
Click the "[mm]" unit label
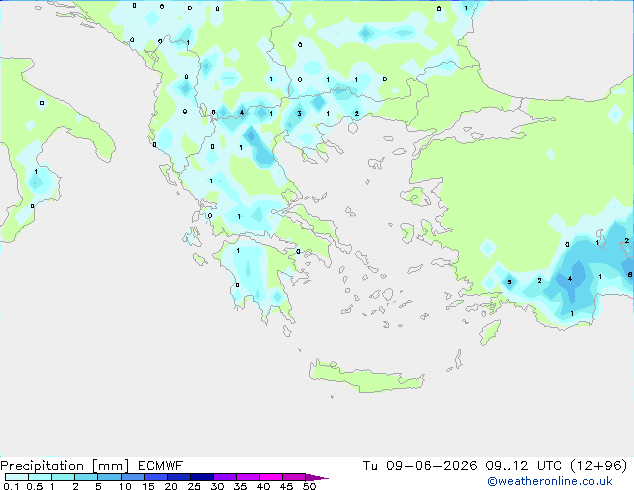coord(110,466)
